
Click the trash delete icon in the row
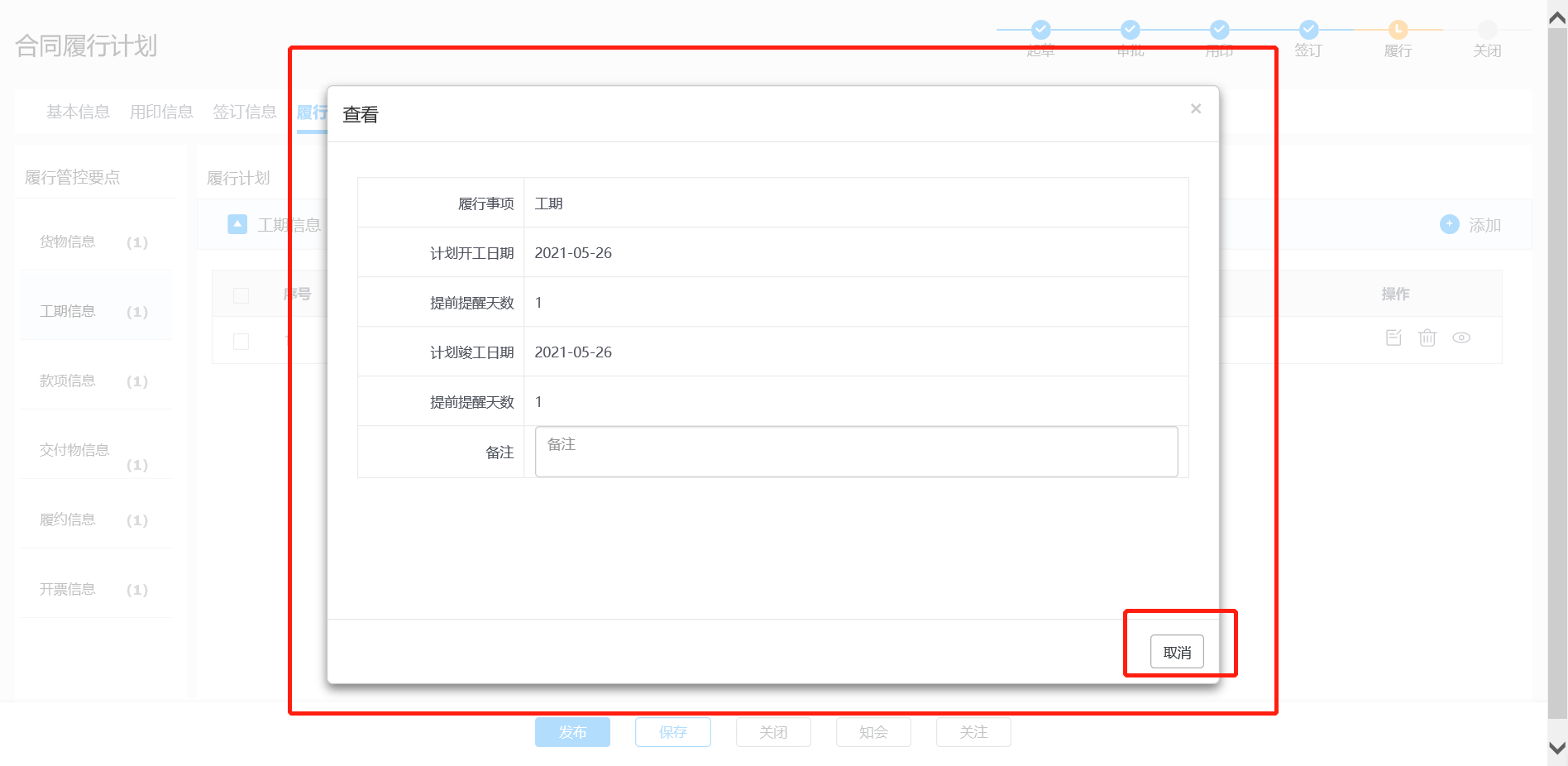click(1427, 338)
